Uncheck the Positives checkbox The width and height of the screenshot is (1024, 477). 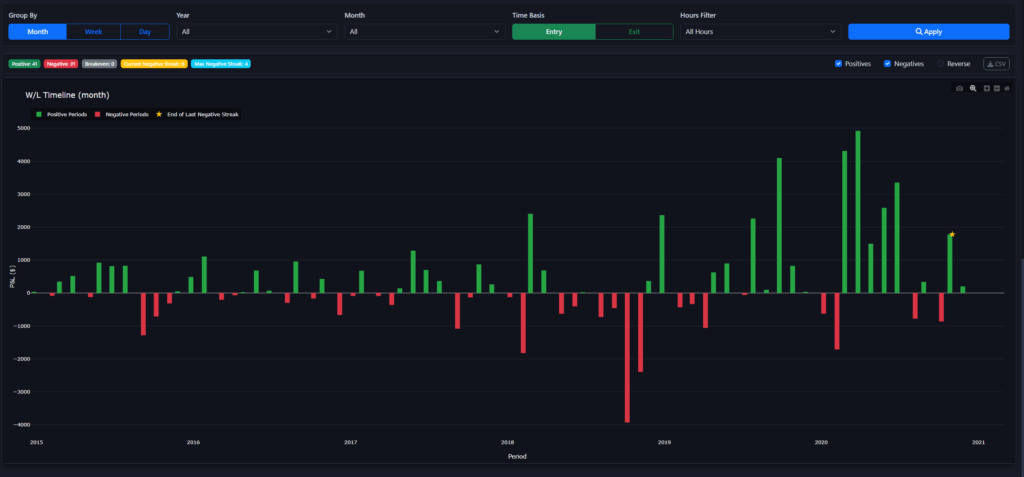click(838, 64)
